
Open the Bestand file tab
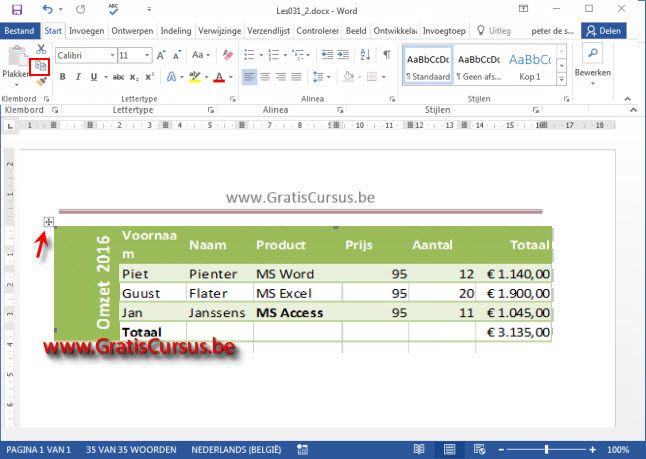(19, 31)
